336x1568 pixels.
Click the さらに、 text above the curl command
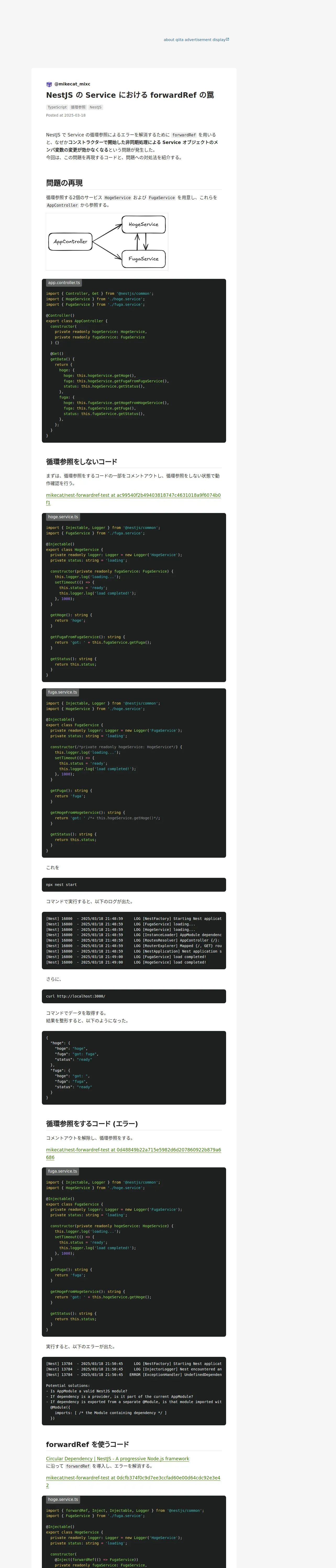pyautogui.click(x=54, y=979)
